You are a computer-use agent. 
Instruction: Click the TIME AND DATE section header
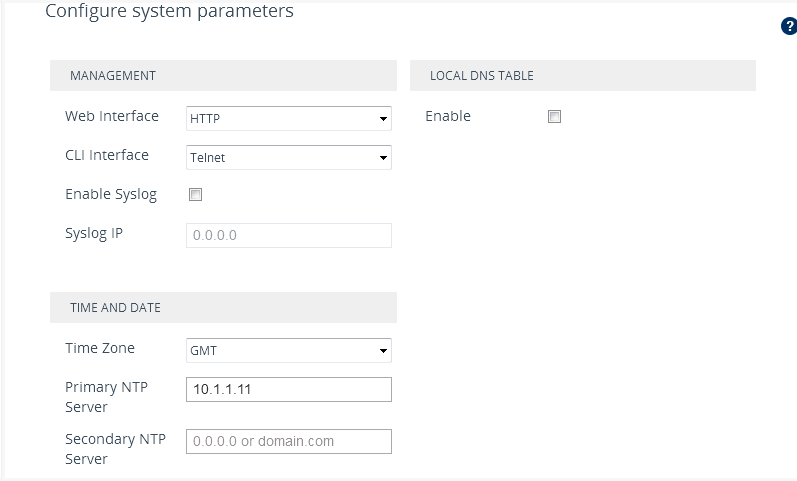tap(115, 308)
